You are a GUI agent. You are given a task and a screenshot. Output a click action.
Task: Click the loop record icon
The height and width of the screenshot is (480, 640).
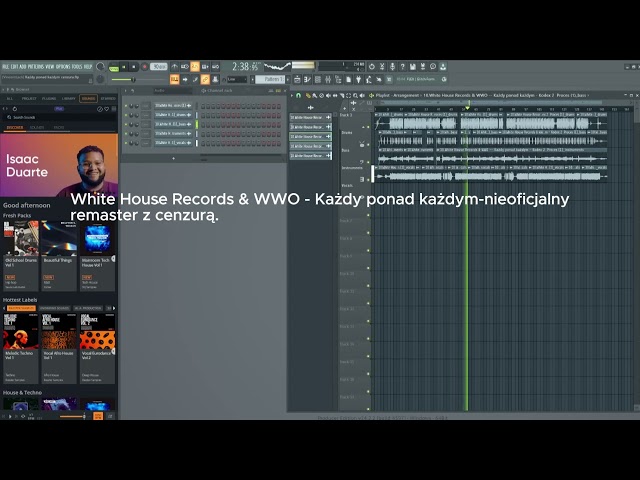[x=216, y=67]
